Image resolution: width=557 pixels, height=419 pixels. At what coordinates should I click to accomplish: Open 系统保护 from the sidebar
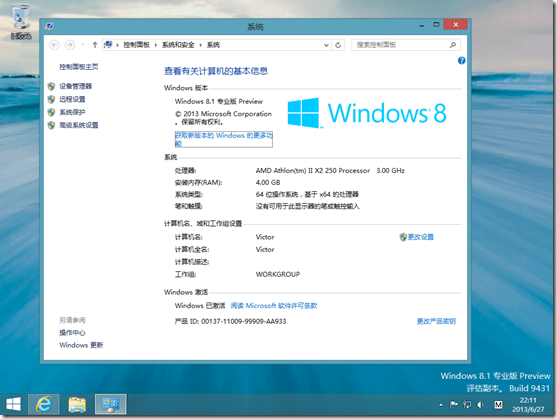72,112
